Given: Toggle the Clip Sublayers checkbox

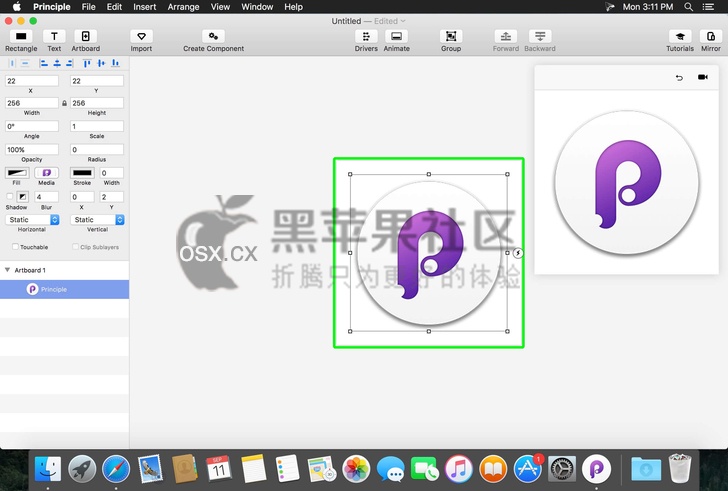Looking at the screenshot, I should [75, 246].
